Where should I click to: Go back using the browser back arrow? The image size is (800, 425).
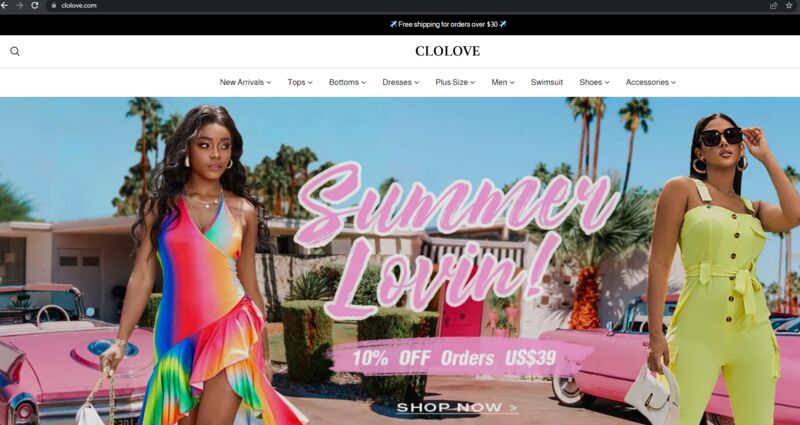5,5
